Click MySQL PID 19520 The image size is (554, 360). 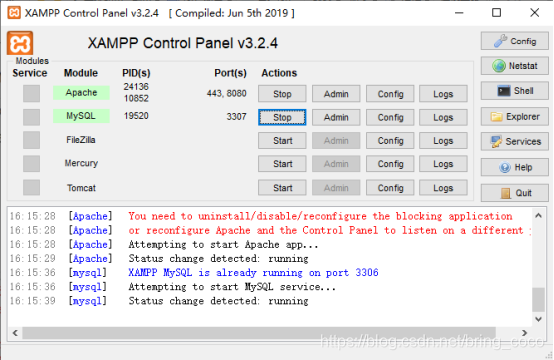click(x=136, y=116)
